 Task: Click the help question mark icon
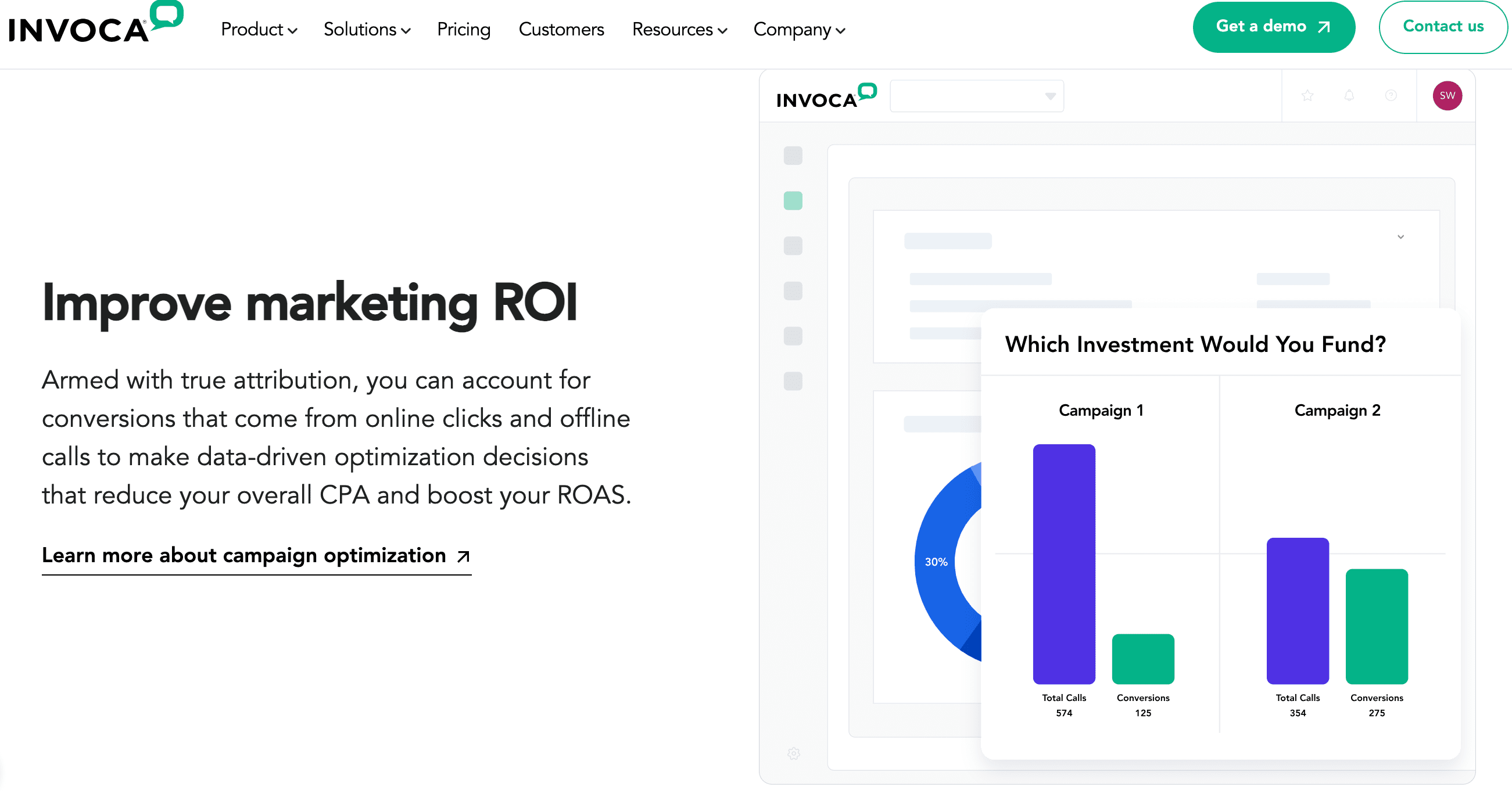1391,96
